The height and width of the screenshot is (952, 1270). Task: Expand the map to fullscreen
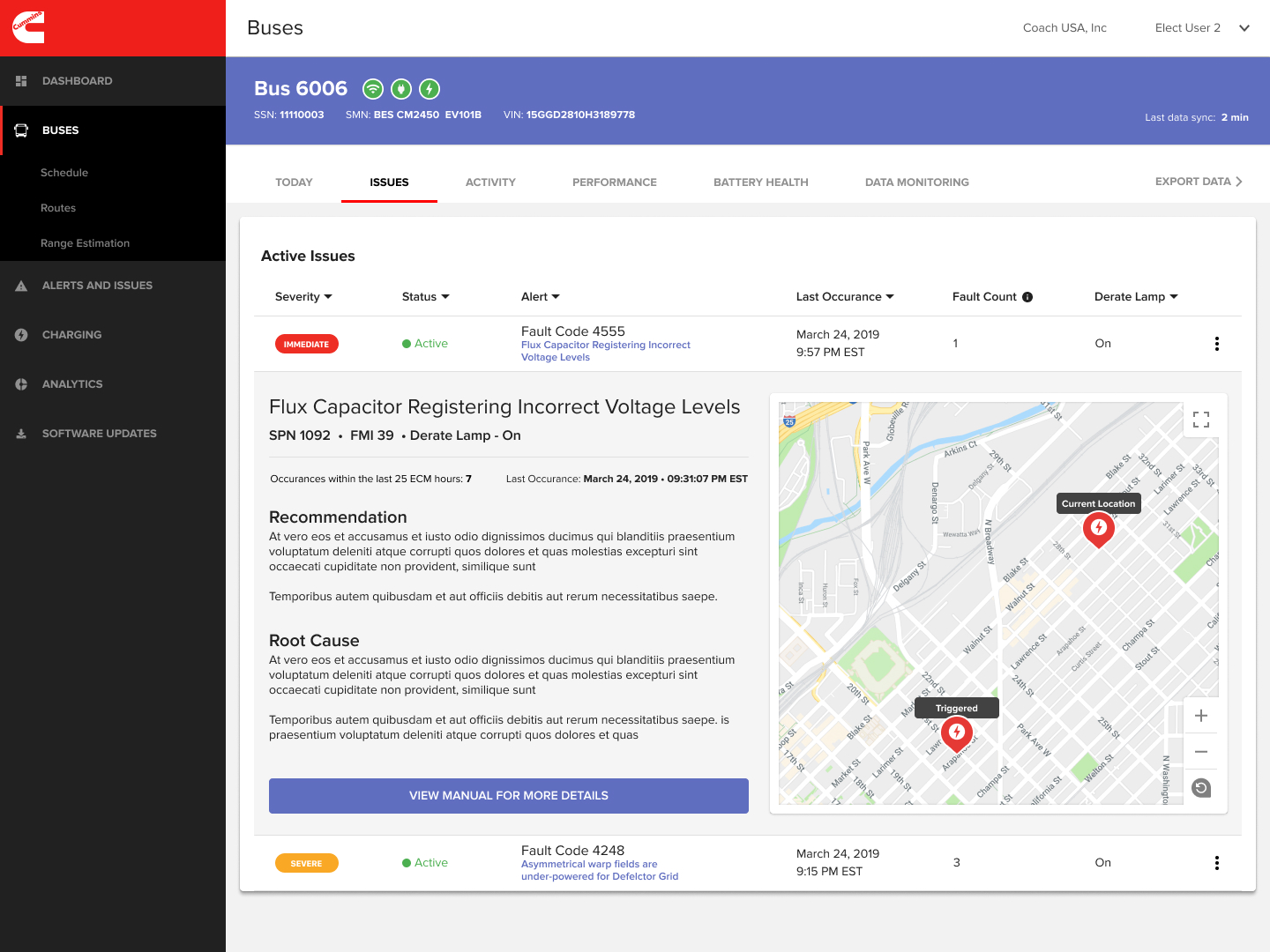[x=1201, y=420]
